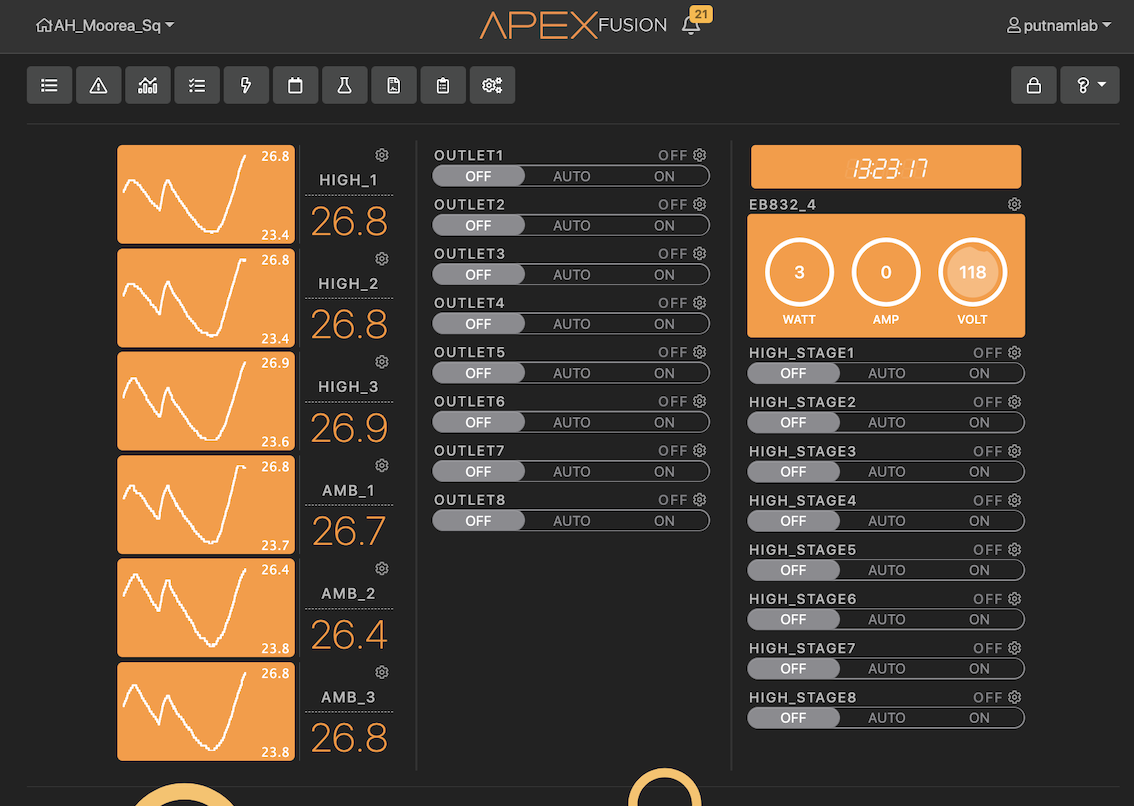Open the calendar schedule icon
This screenshot has width=1134, height=806.
pyautogui.click(x=295, y=85)
